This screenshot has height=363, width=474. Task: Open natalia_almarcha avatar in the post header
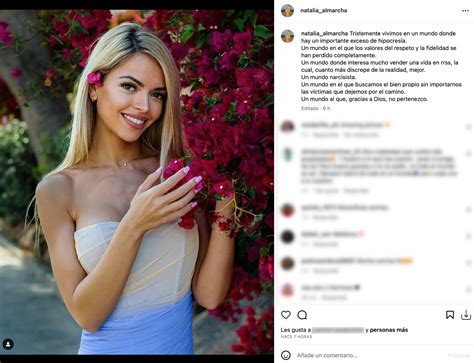click(x=287, y=11)
